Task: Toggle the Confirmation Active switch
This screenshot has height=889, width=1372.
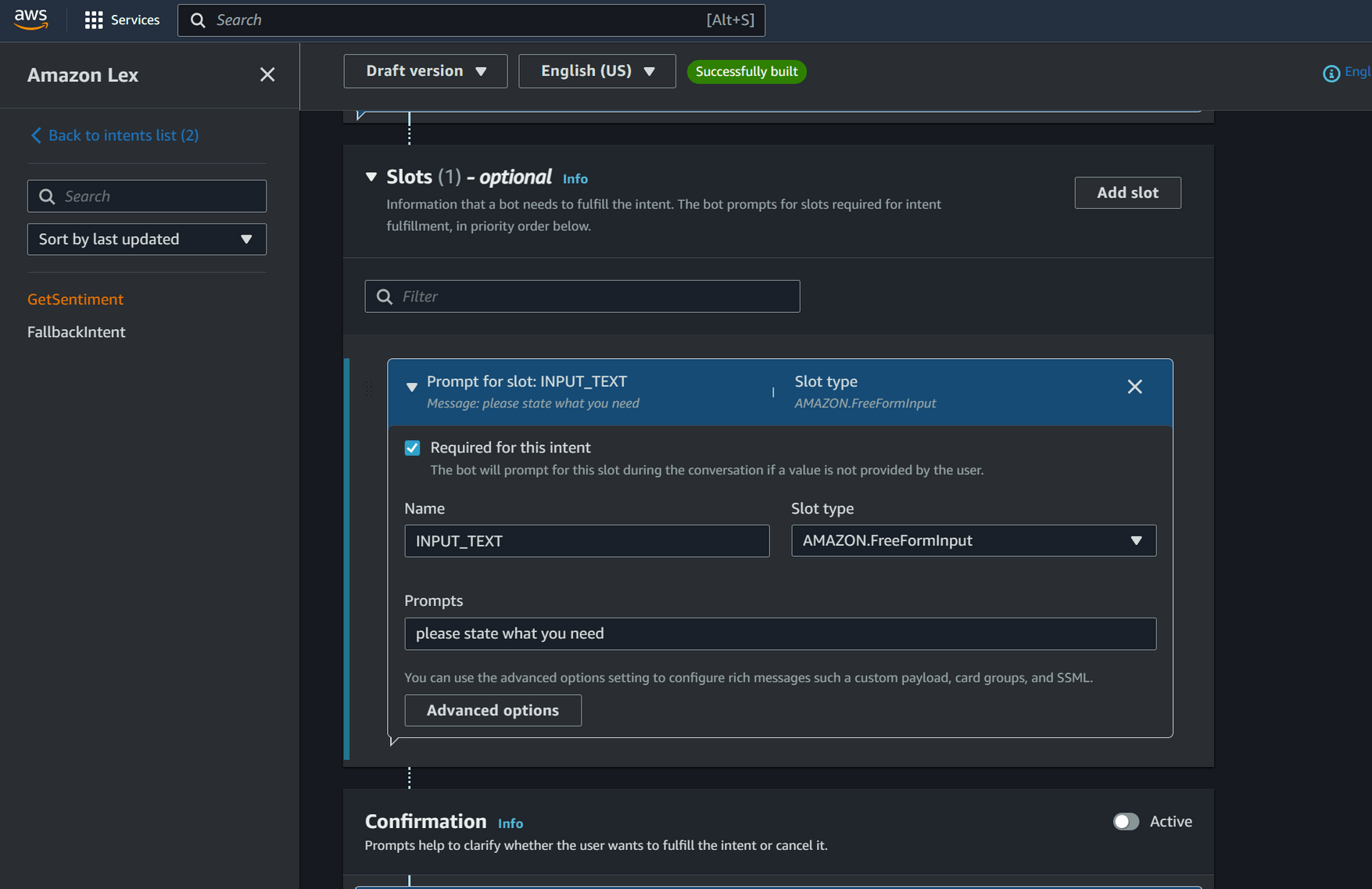Action: [1126, 821]
